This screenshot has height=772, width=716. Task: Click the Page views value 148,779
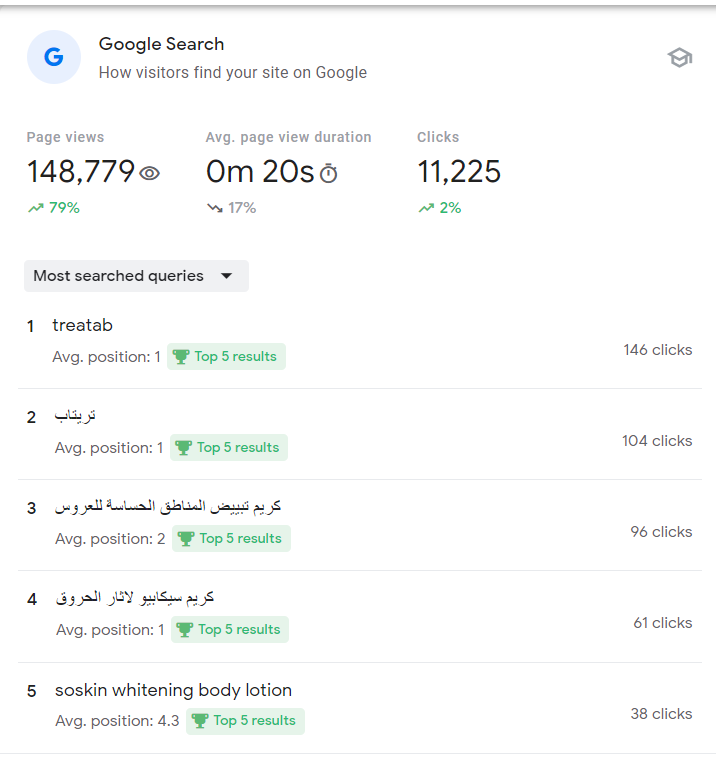pos(81,172)
